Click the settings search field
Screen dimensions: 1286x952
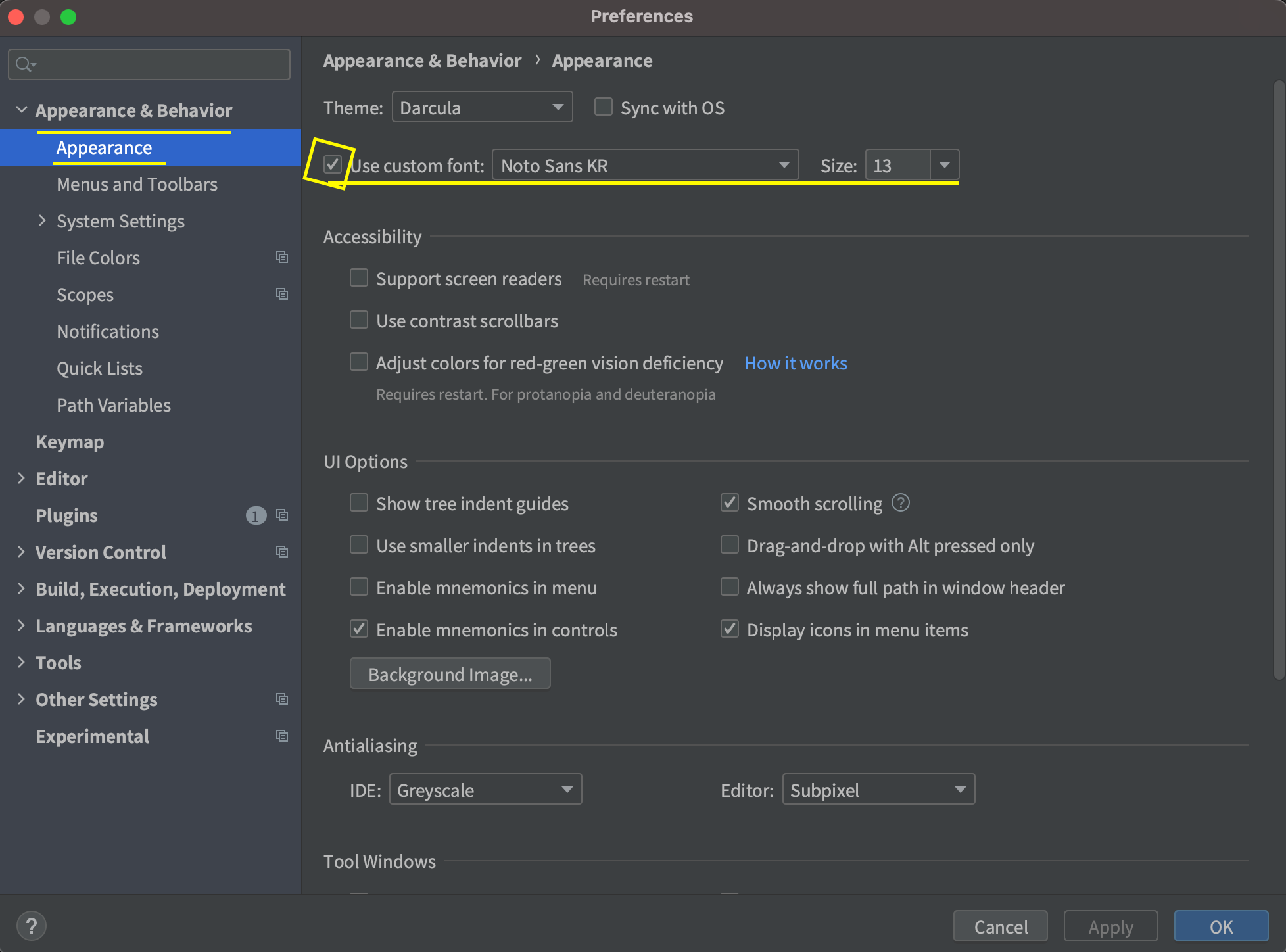(x=158, y=64)
